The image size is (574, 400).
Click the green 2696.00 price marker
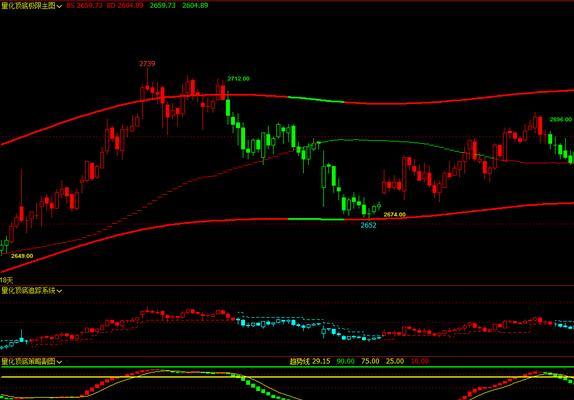[560, 119]
